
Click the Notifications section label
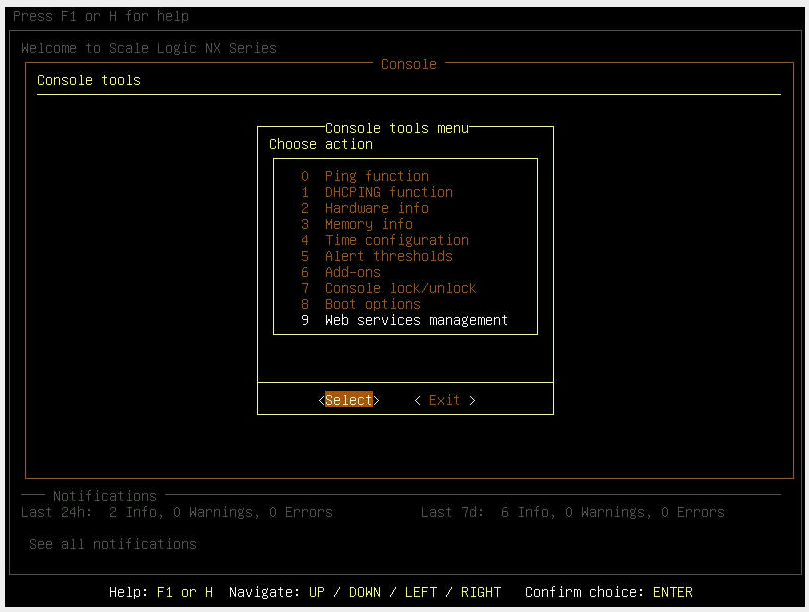(105, 496)
